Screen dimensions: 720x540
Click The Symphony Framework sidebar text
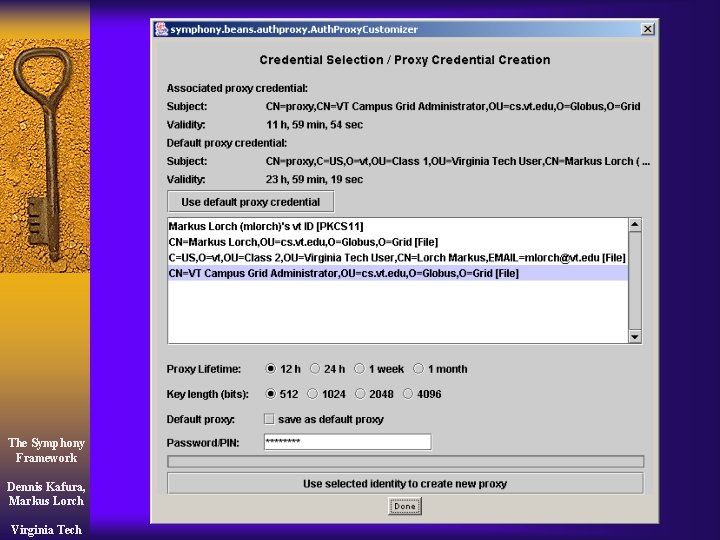click(x=46, y=450)
